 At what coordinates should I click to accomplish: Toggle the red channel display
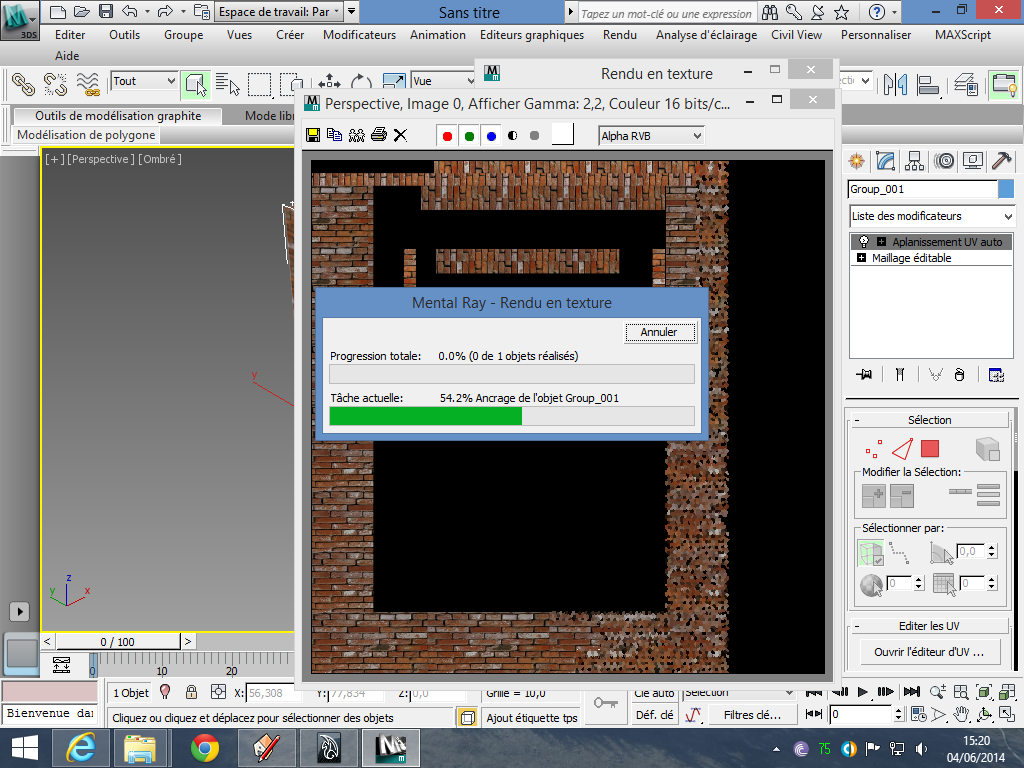coord(447,136)
